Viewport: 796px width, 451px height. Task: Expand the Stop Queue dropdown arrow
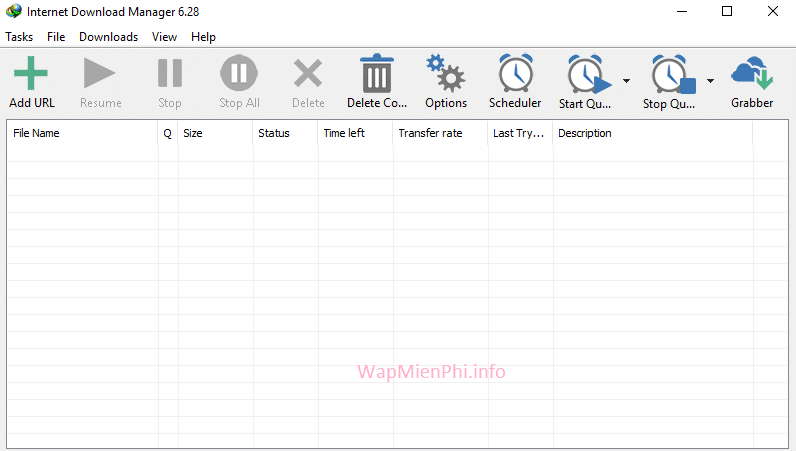point(710,81)
